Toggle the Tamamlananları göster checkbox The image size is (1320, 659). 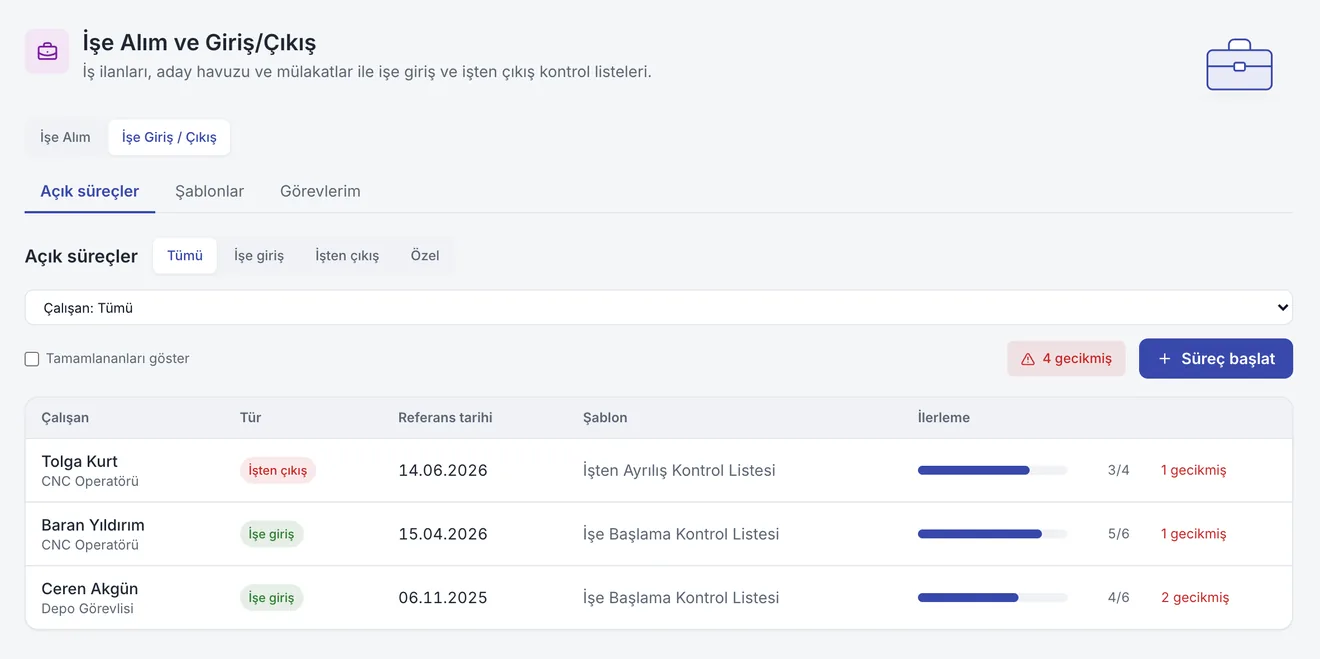pos(32,359)
